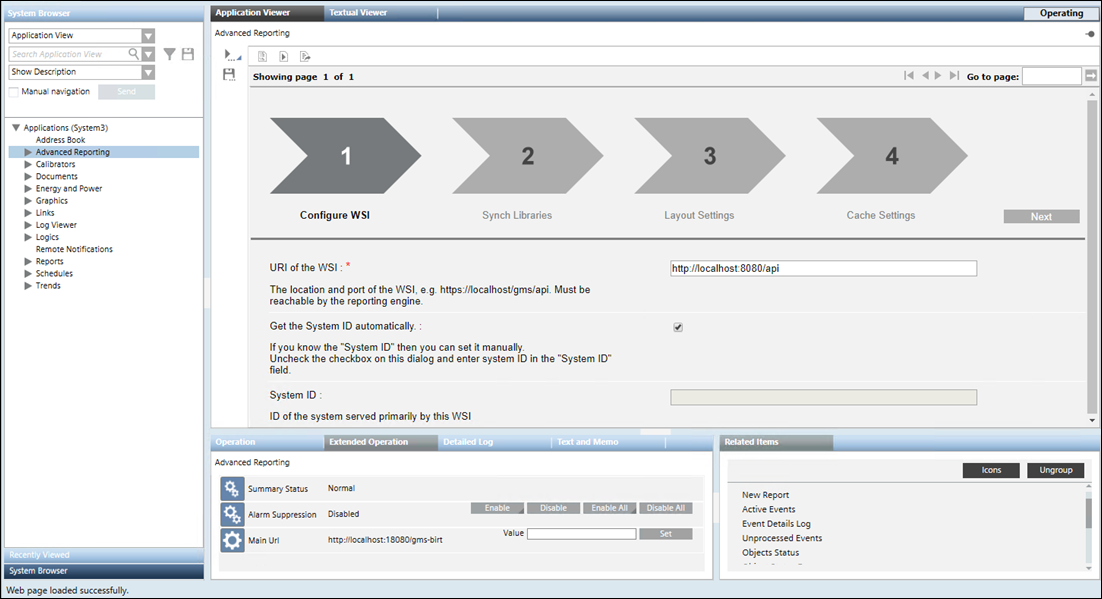The height and width of the screenshot is (599, 1102).
Task: Enable the Manual navigation checkbox
Action: (x=14, y=92)
